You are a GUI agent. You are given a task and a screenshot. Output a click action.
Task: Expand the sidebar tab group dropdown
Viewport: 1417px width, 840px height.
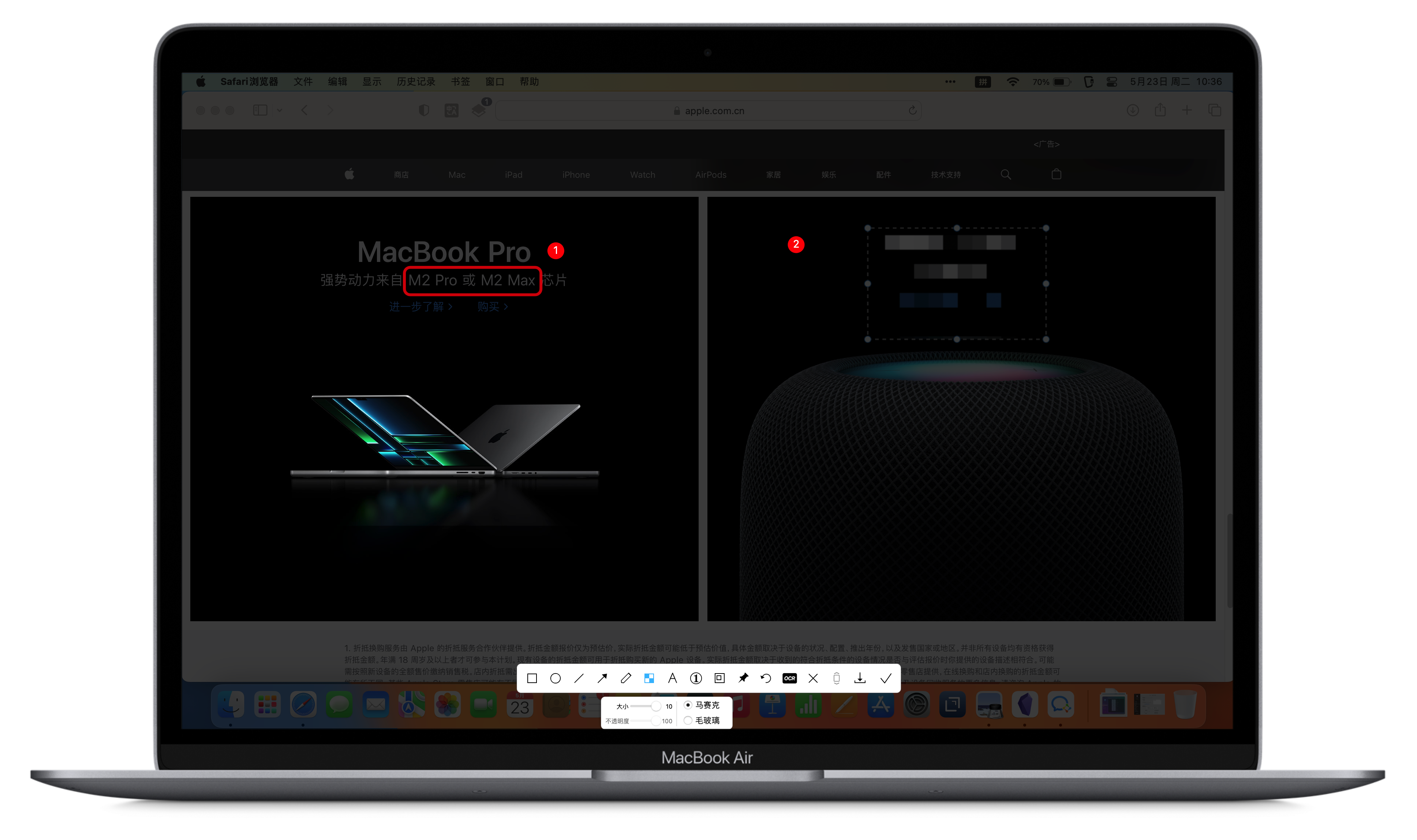tap(280, 110)
